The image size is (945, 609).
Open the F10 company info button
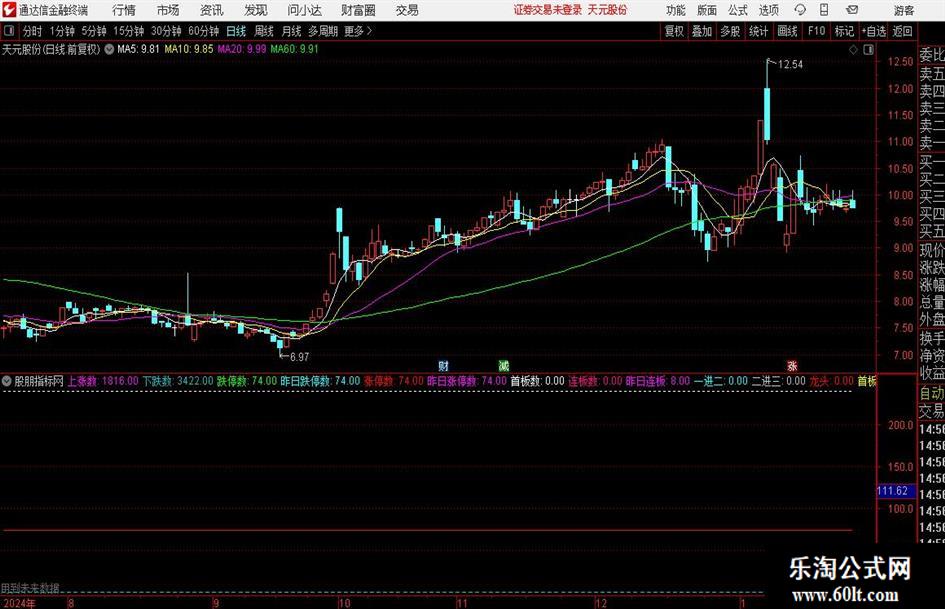coord(816,31)
